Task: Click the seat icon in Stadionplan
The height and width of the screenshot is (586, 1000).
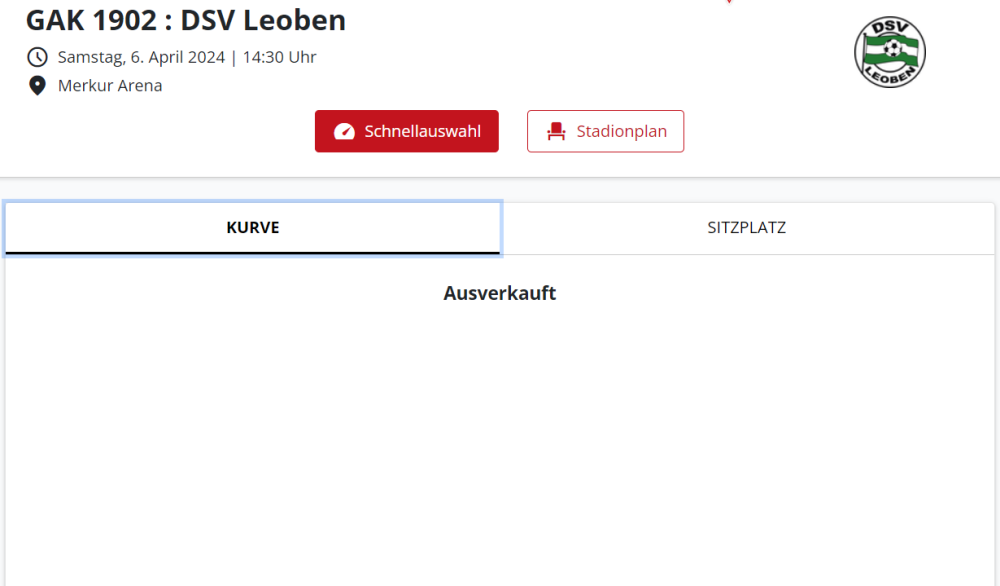Action: [x=556, y=132]
